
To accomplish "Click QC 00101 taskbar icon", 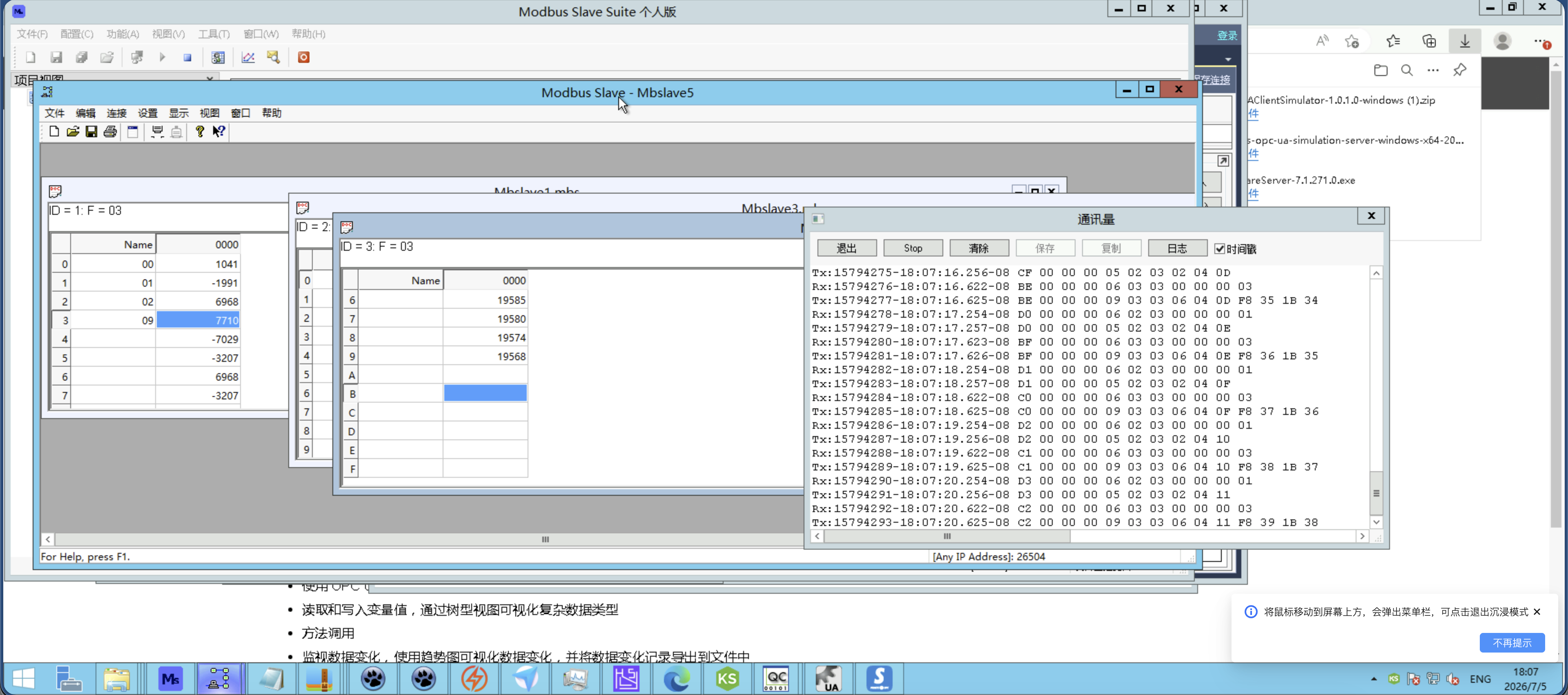I will point(777,678).
